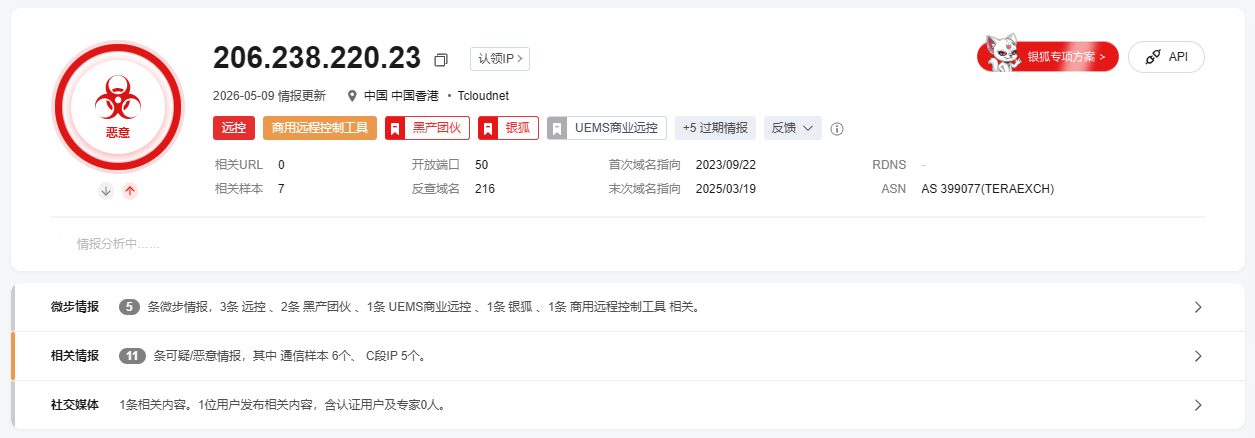Click the 2026-05-09 情报更新 text
Viewport: 1255px width, 438px height.
269,96
